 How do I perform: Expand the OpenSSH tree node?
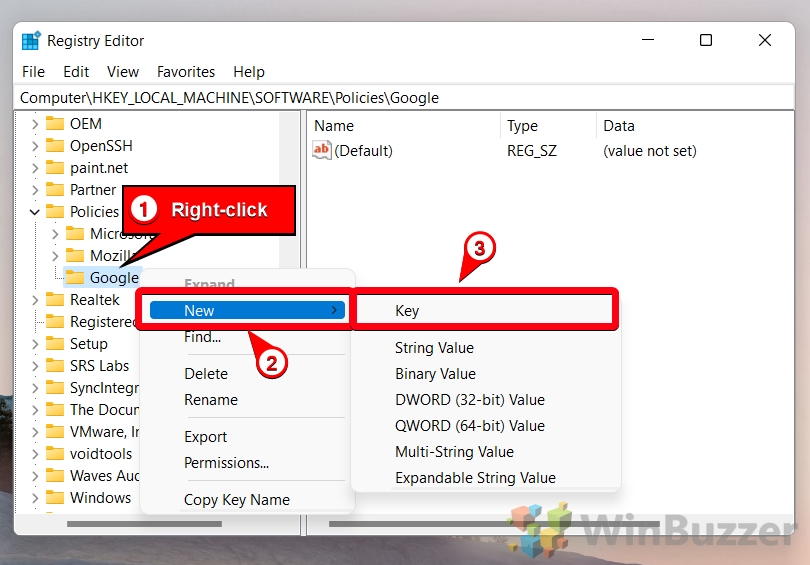(35, 146)
